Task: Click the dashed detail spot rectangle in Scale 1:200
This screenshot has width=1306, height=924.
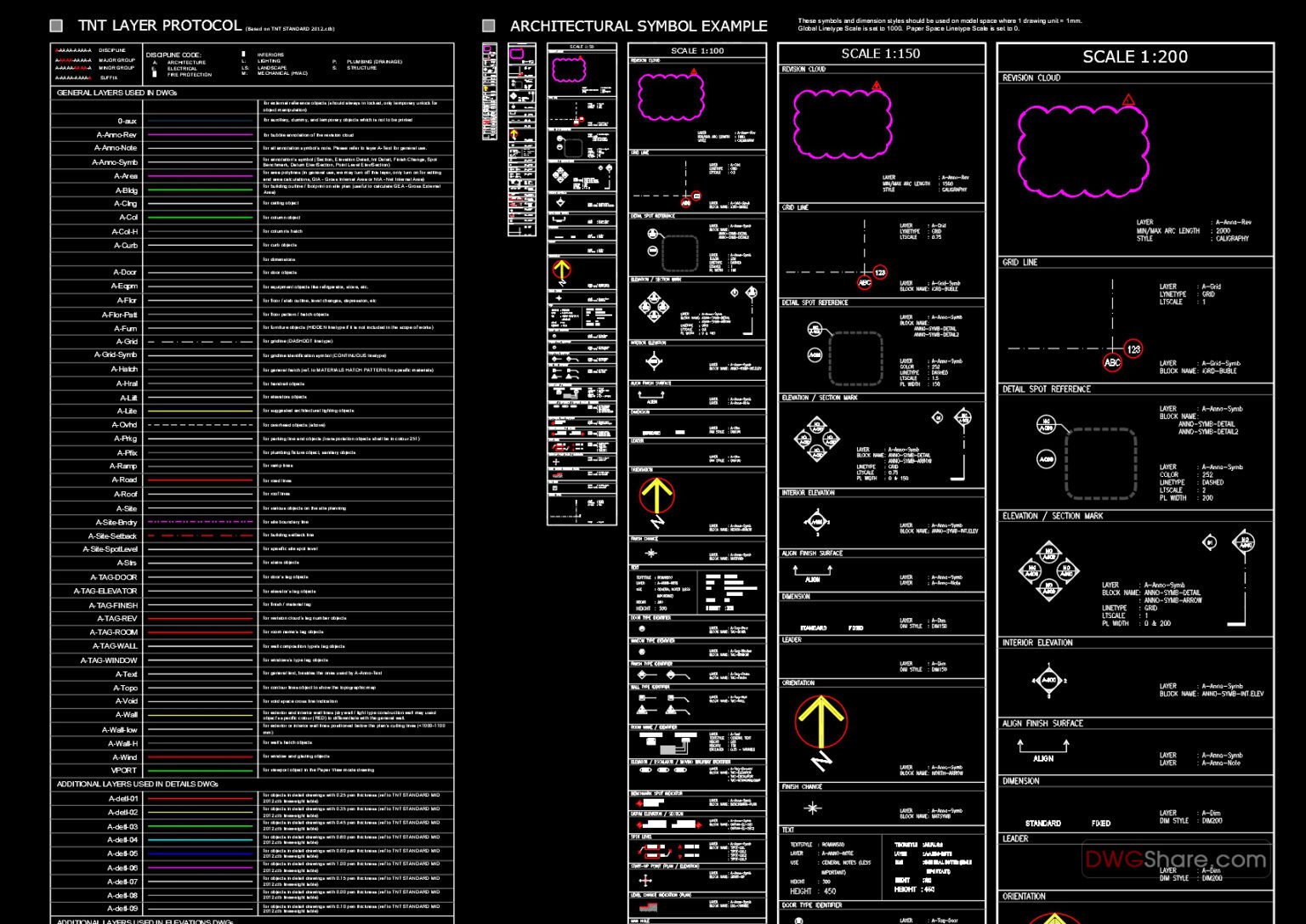Action: [1101, 463]
